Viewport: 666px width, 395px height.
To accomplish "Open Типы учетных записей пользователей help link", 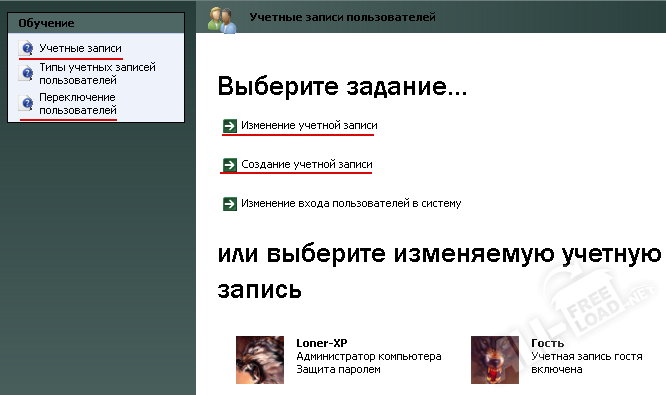I will (x=97, y=73).
